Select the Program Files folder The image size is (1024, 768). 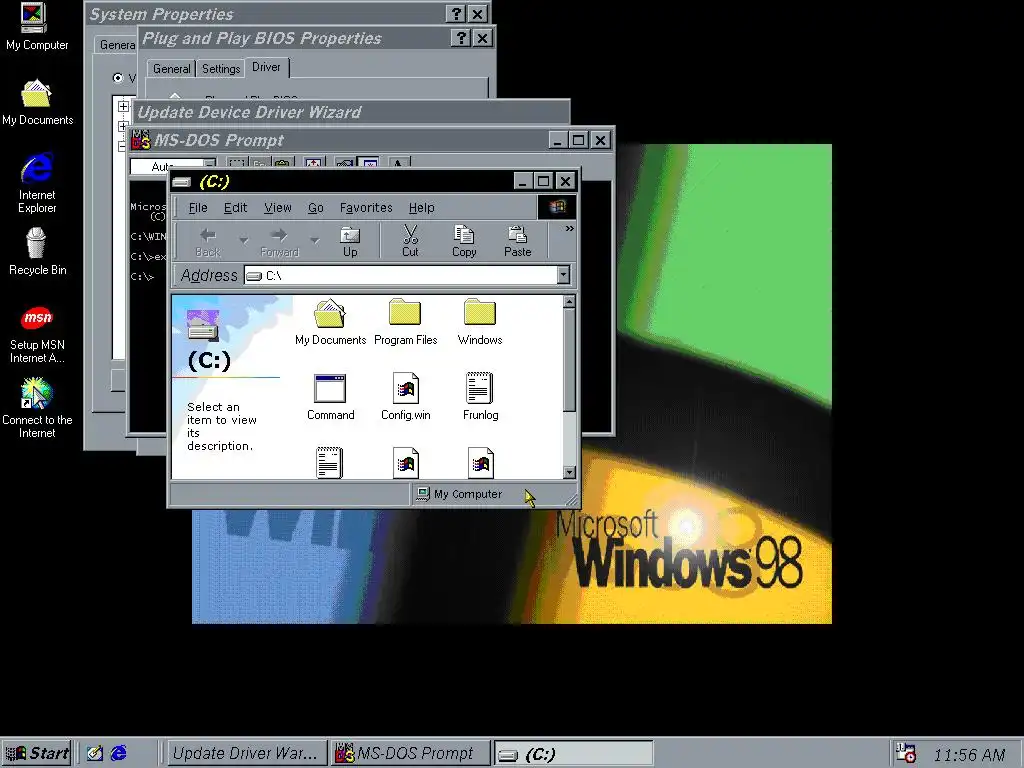406,323
